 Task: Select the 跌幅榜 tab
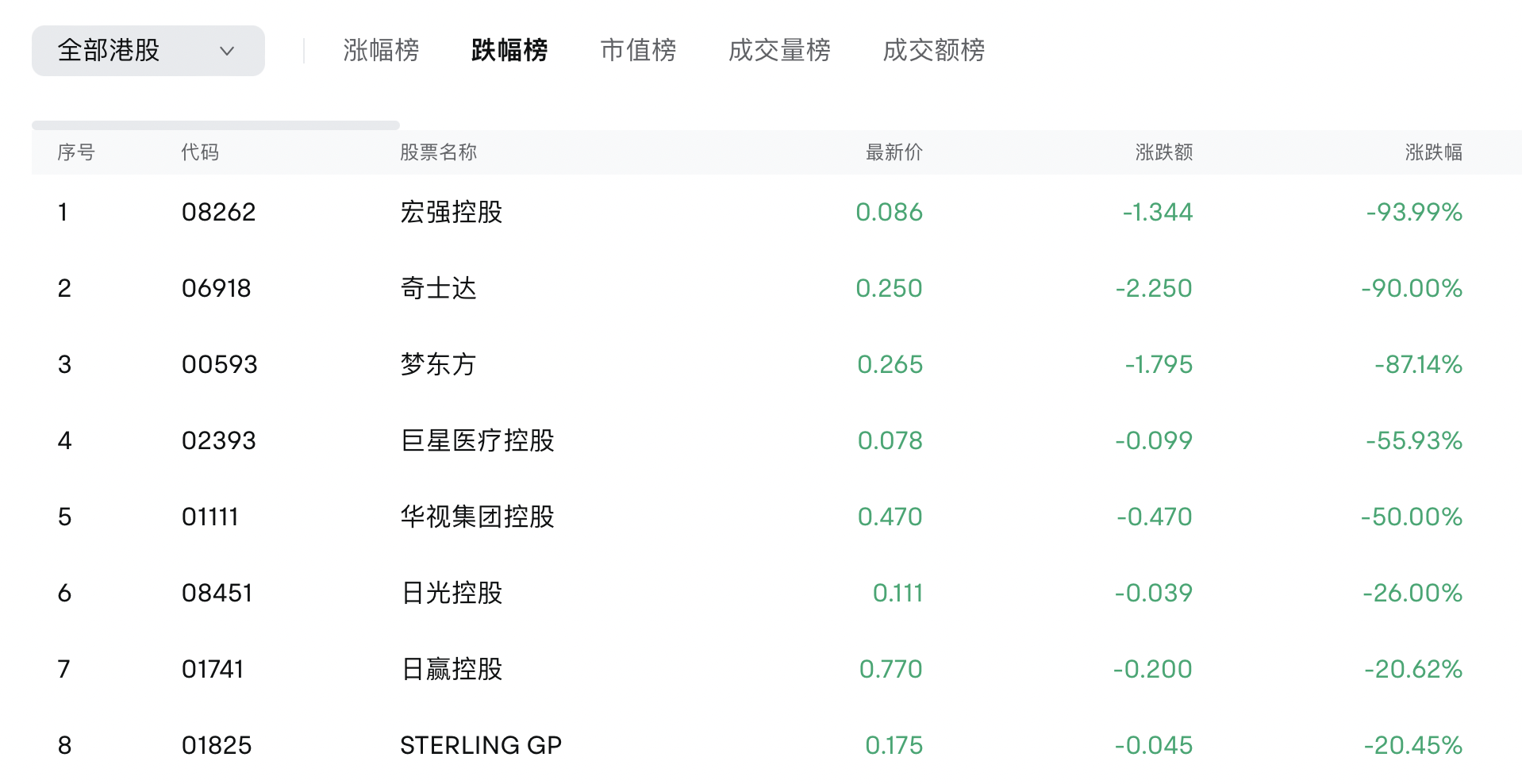tap(509, 51)
